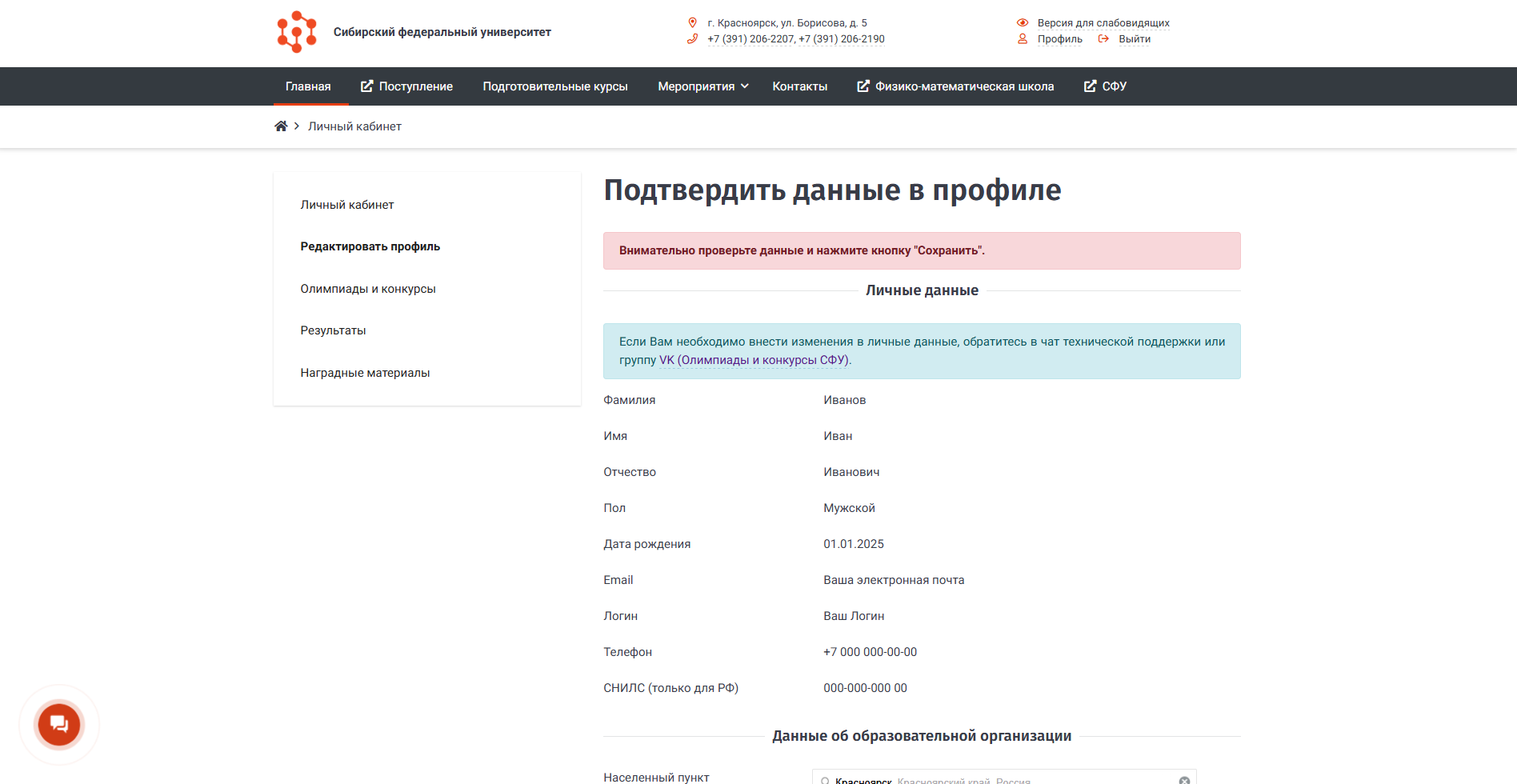Open the support chat bubble
Screen dimensions: 1517x784
[x=59, y=724]
